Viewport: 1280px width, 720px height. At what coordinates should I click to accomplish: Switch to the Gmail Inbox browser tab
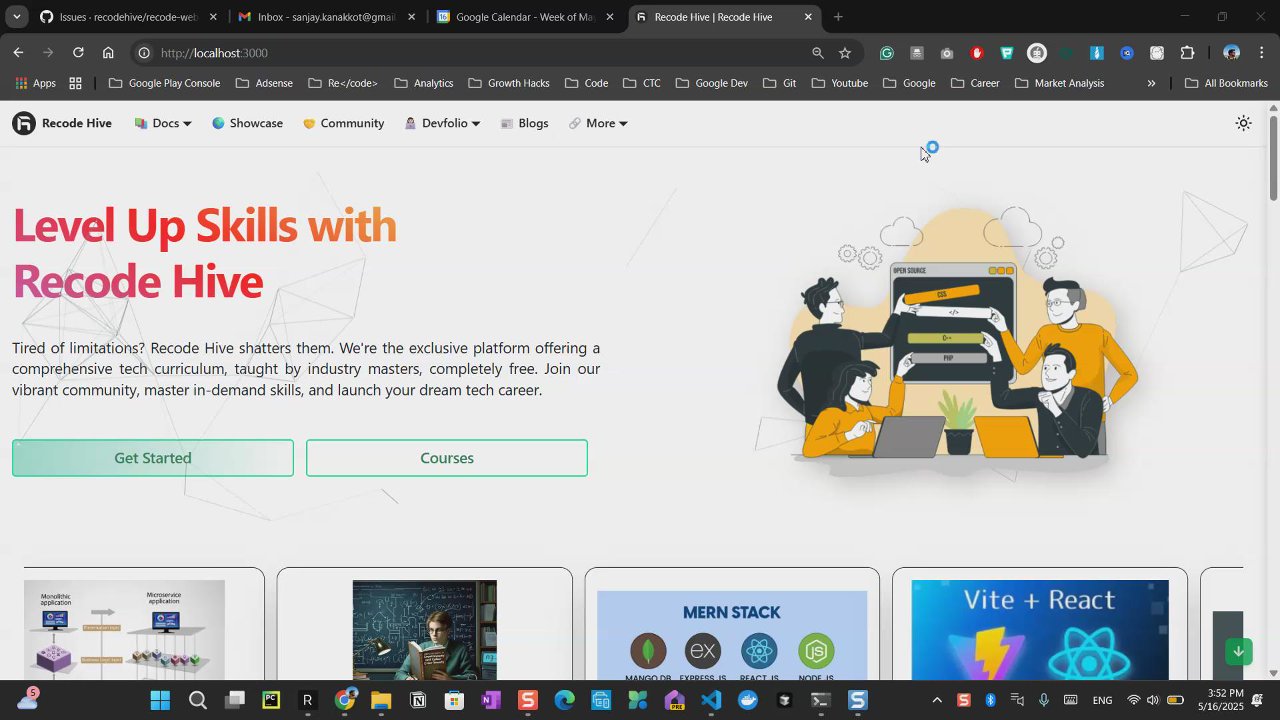coord(327,17)
